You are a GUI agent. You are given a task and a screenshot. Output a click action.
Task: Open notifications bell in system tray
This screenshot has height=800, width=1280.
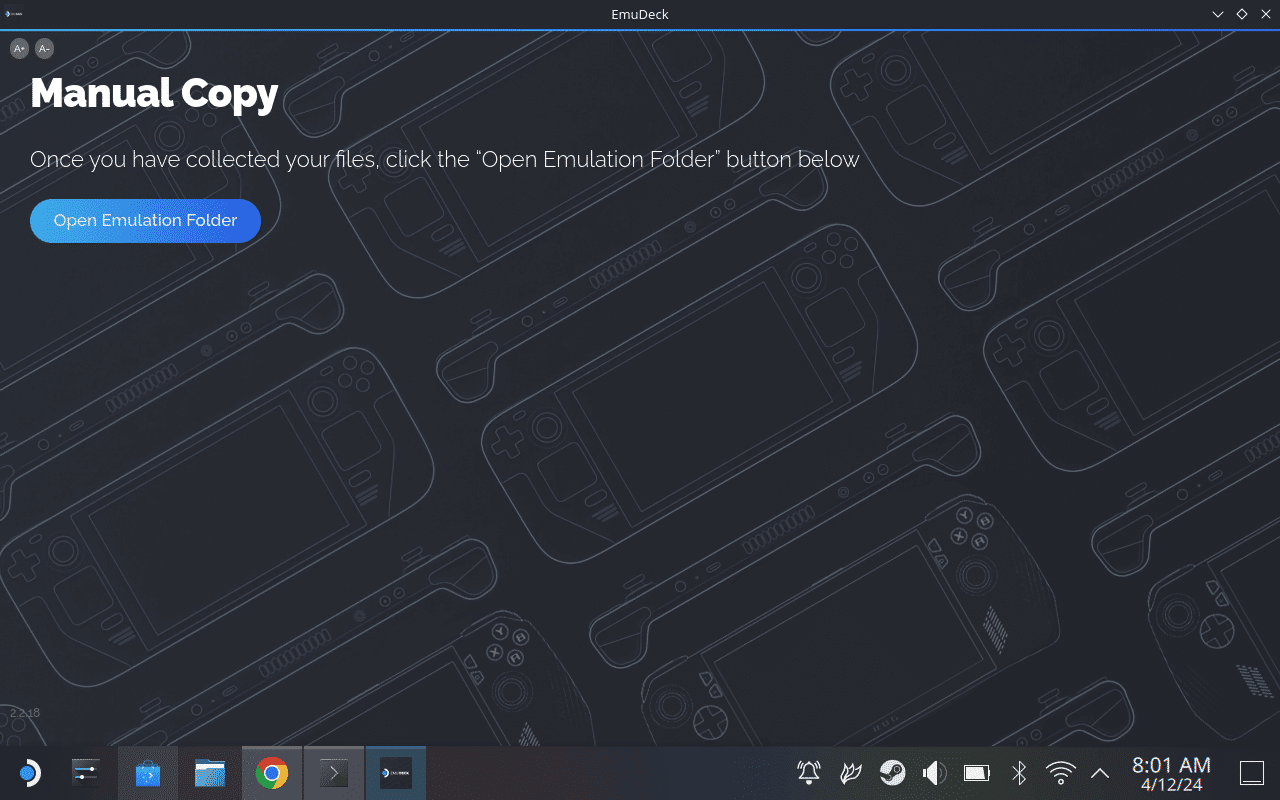pos(808,773)
